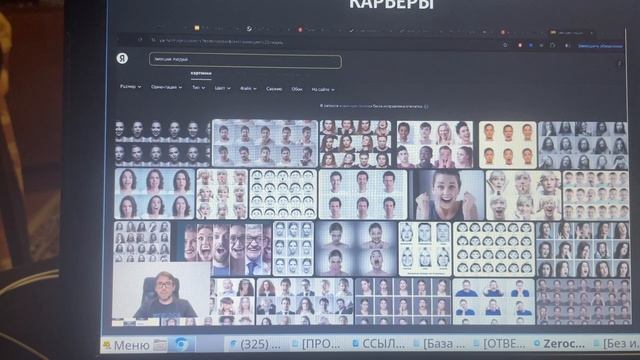
Task: Click the Yandex logo icon
Action: tap(122, 58)
